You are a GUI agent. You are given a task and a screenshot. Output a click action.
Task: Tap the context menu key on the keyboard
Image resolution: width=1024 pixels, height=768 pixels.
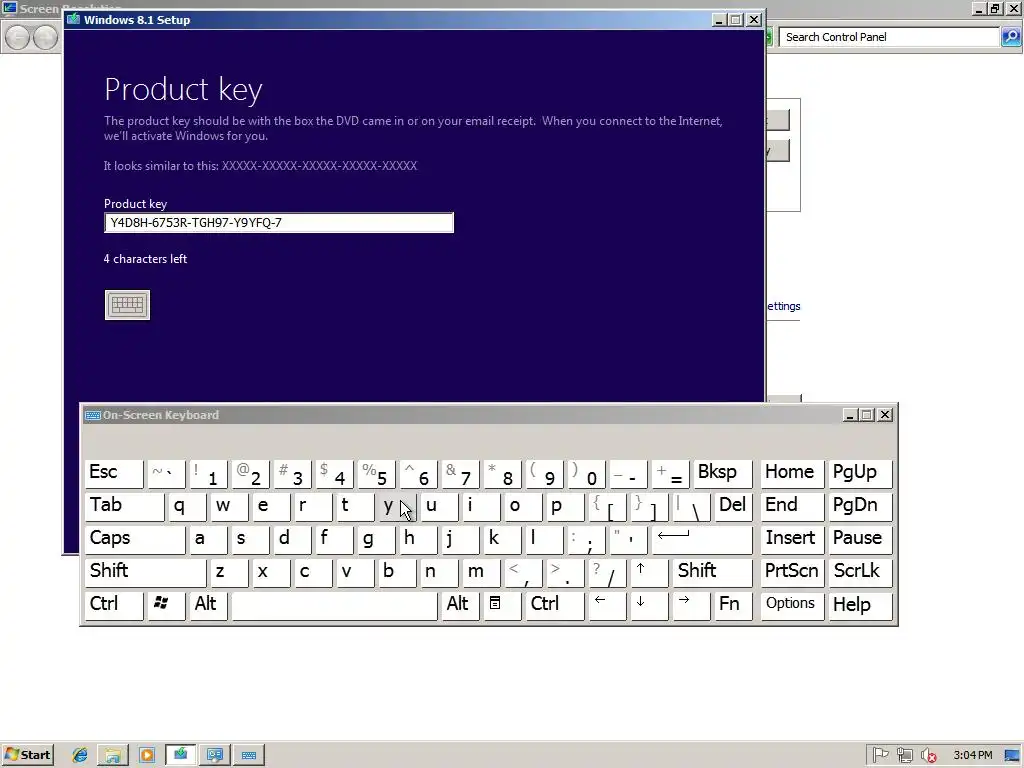502,604
